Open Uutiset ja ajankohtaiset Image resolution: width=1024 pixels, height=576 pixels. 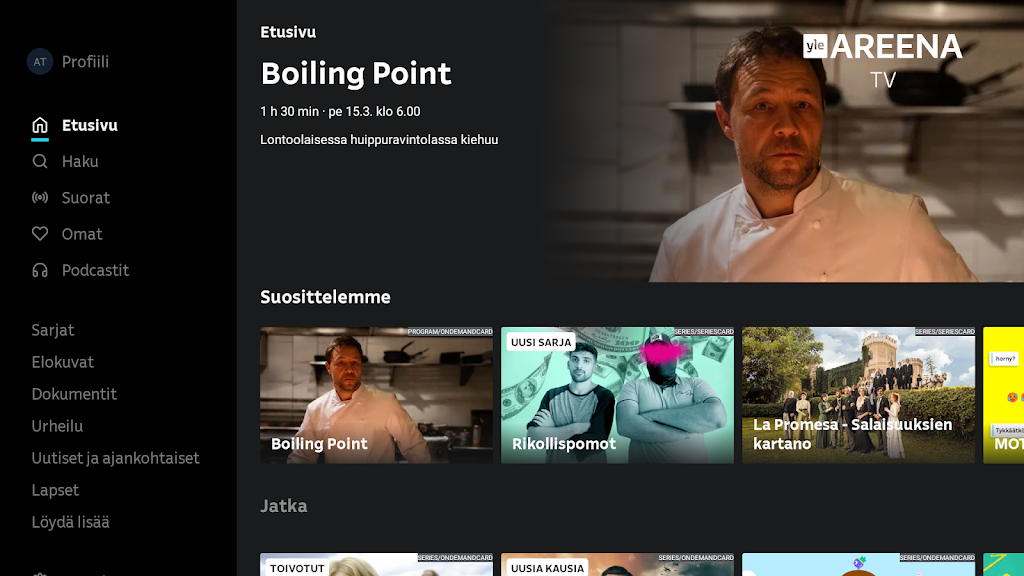115,458
